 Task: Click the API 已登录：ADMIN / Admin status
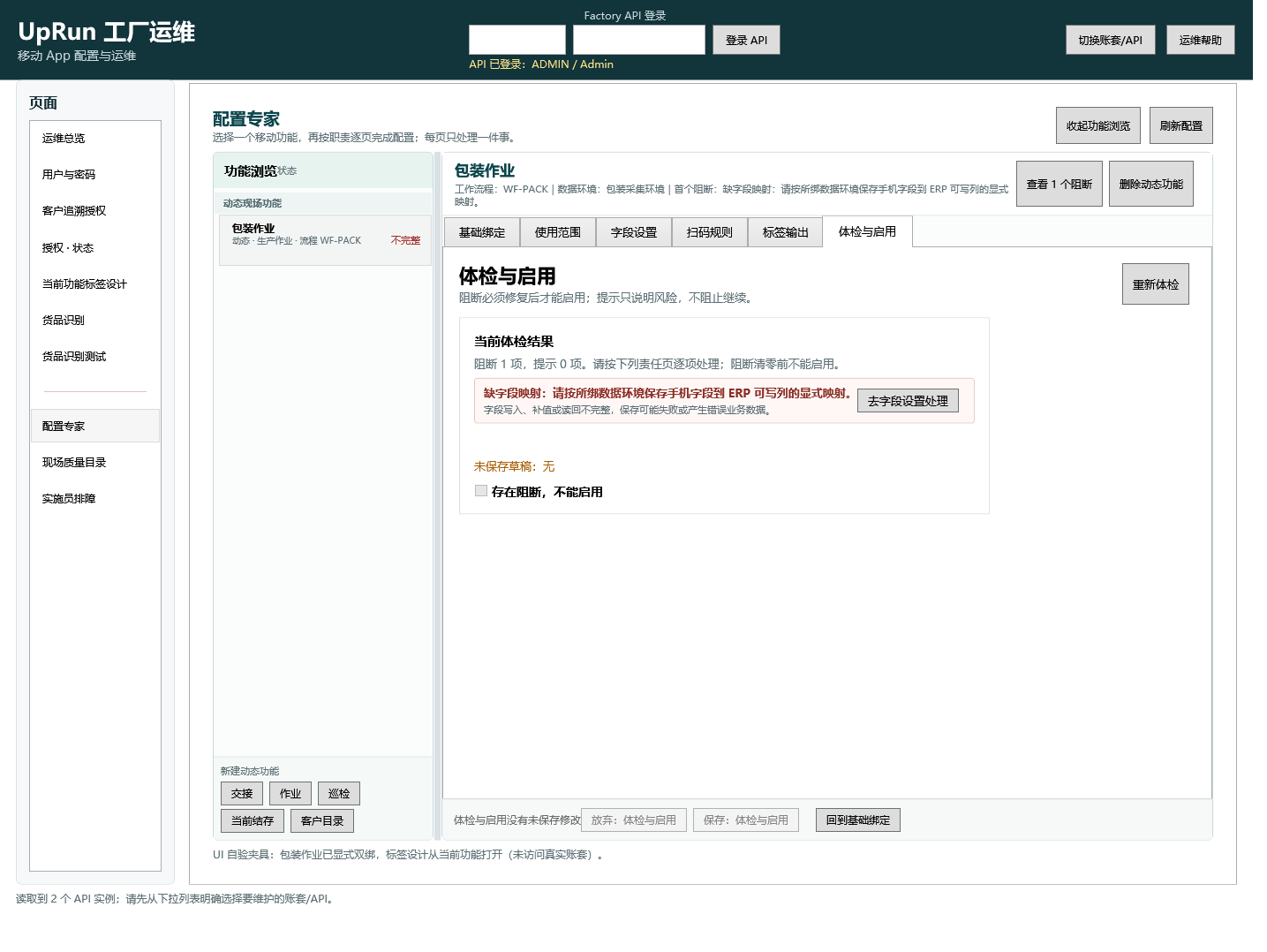pos(541,64)
